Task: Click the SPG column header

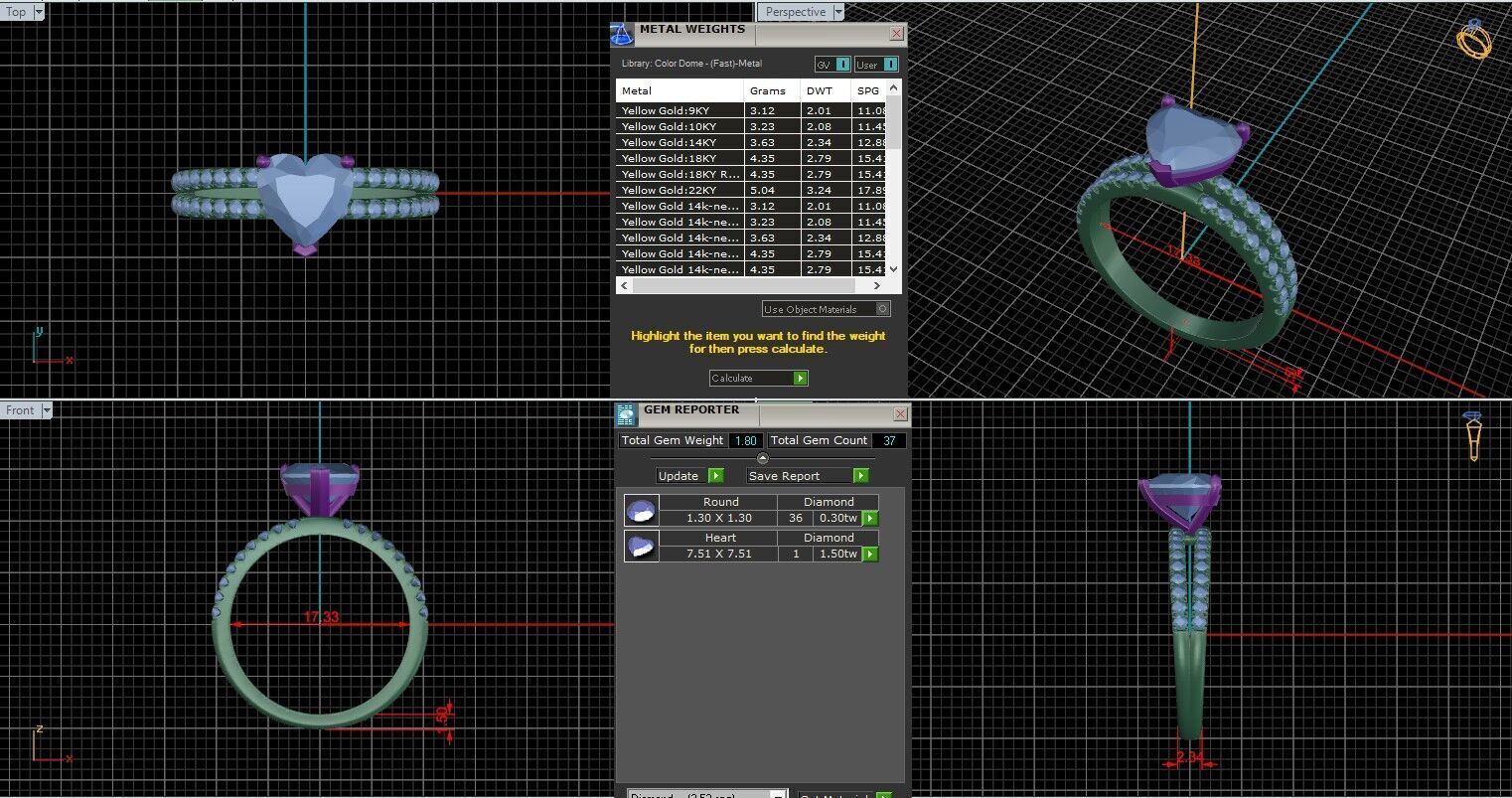Action: (869, 90)
